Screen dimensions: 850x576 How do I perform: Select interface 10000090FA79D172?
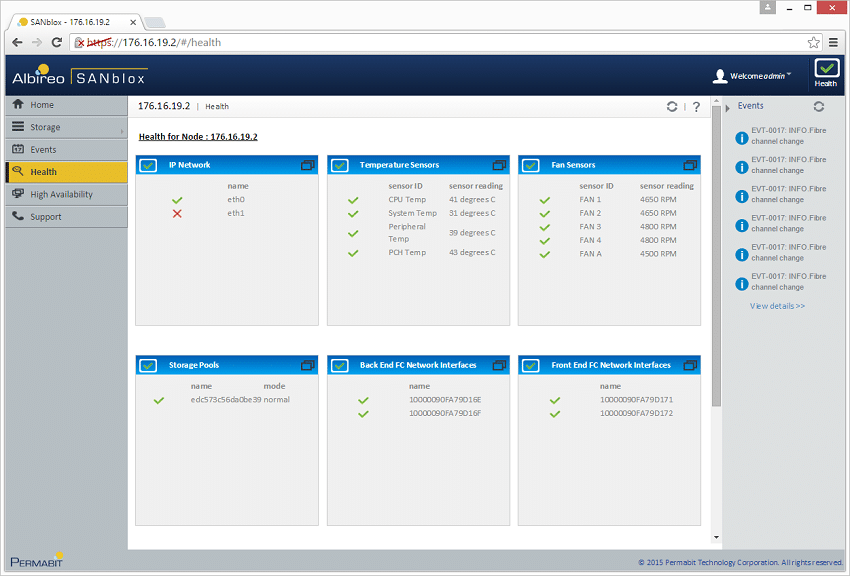[636, 413]
